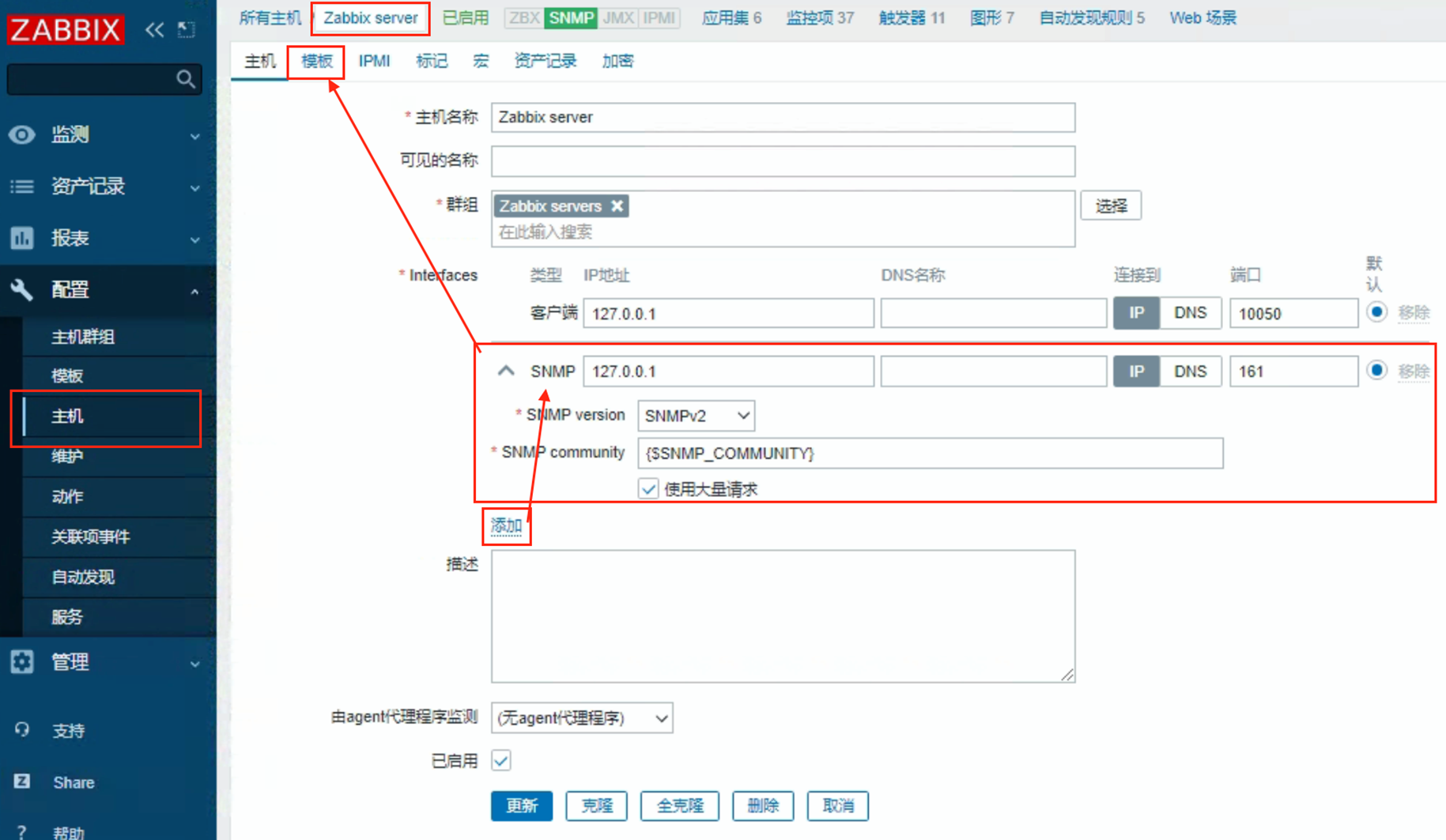Click the green SNMP availability badge
Viewport: 1446px width, 840px height.
pos(571,17)
